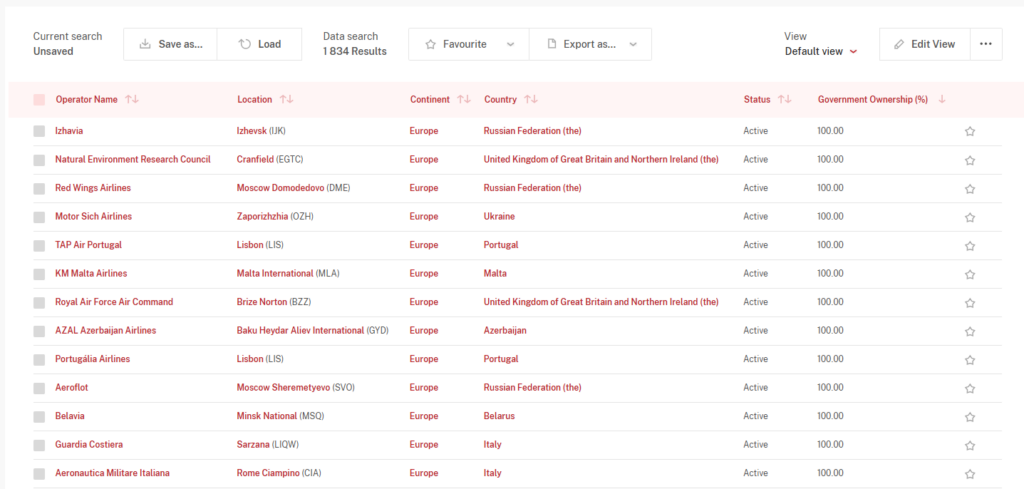Viewport: 1024px width, 489px height.
Task: Expand the Favourite dropdown
Action: point(510,44)
